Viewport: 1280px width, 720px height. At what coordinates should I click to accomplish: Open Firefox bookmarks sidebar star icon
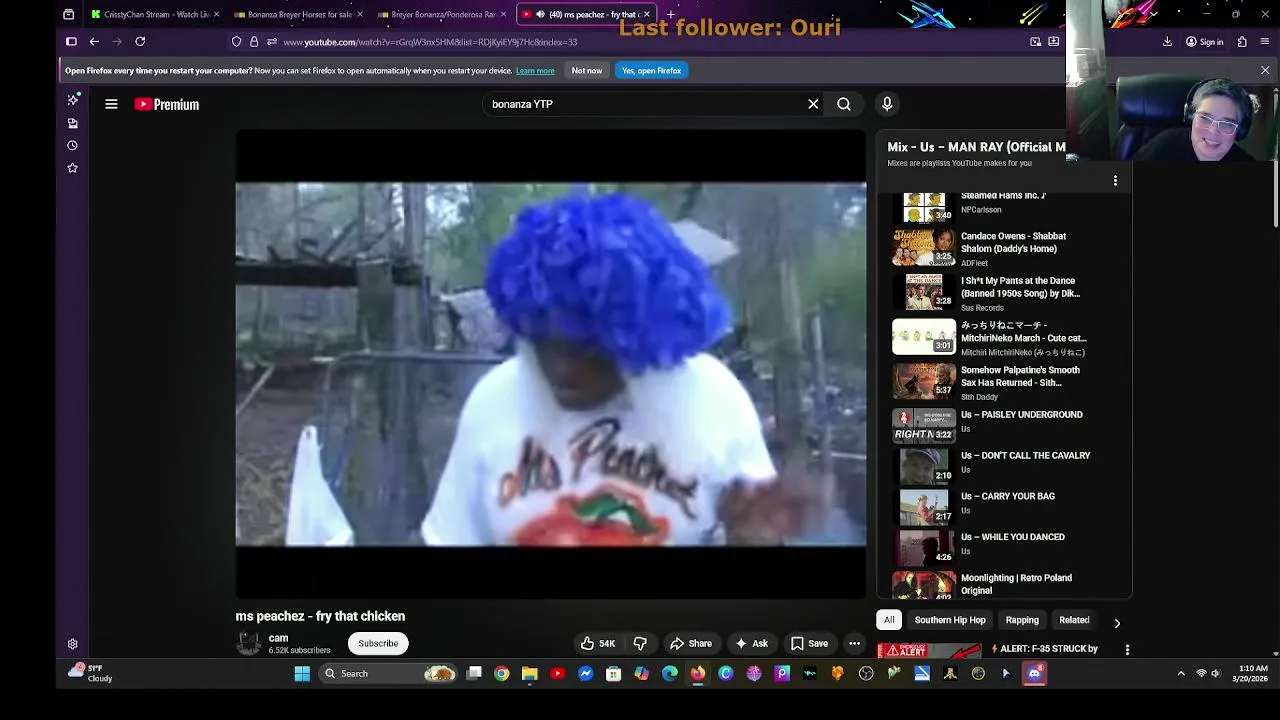click(x=72, y=168)
